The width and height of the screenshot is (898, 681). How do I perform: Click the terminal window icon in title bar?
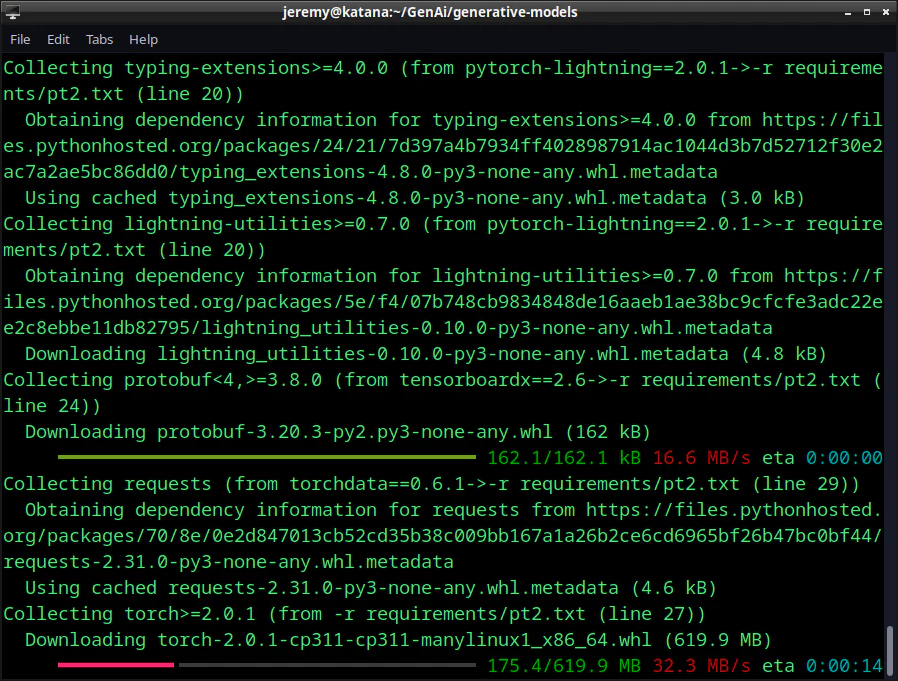pos(12,11)
